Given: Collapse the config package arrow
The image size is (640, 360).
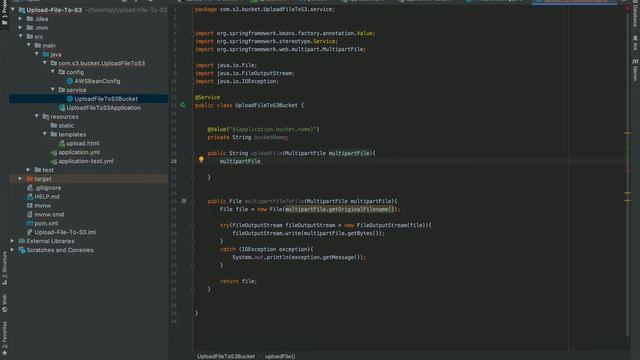Looking at the screenshot, I should tap(53, 72).
